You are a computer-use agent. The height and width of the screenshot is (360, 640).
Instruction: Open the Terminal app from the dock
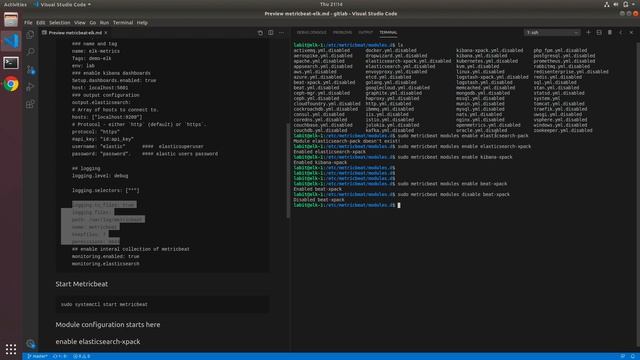coord(11,63)
